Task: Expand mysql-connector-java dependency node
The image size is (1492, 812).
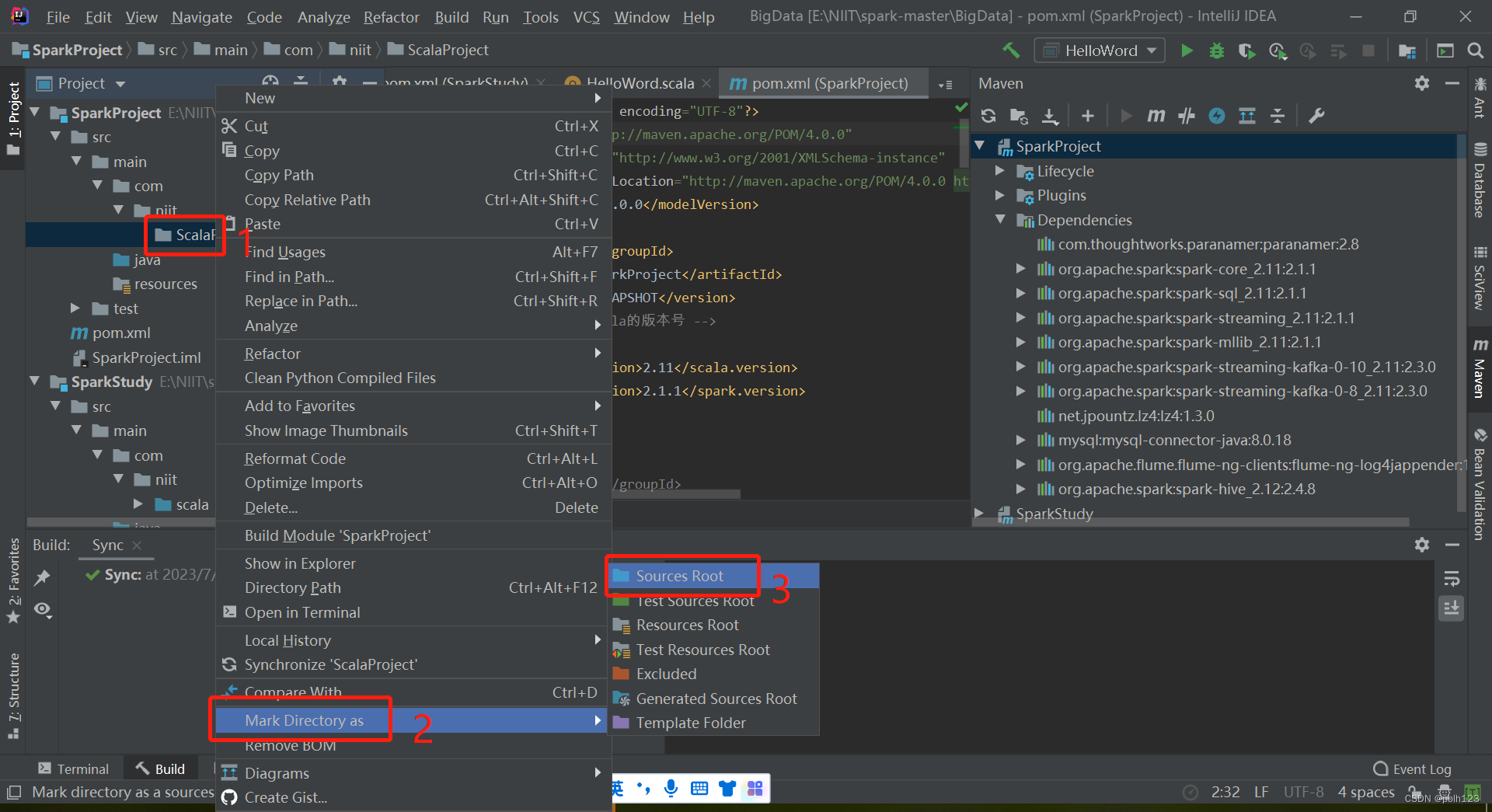Action: (1021, 440)
